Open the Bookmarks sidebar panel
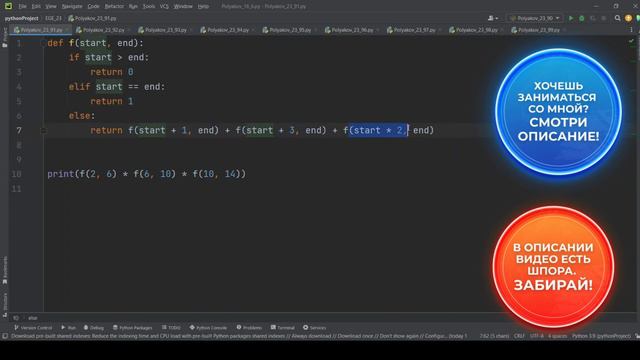Image resolution: width=640 pixels, height=360 pixels. [x=4, y=270]
